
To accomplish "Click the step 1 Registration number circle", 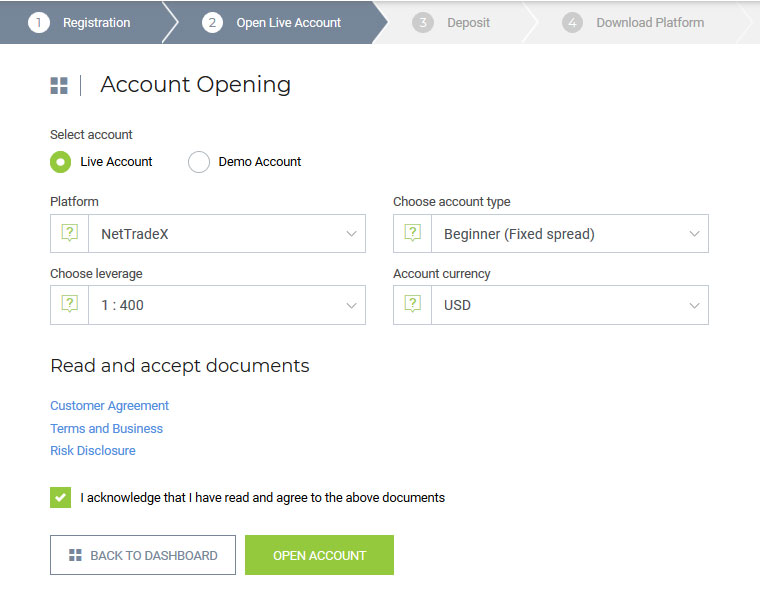I will 39,22.
